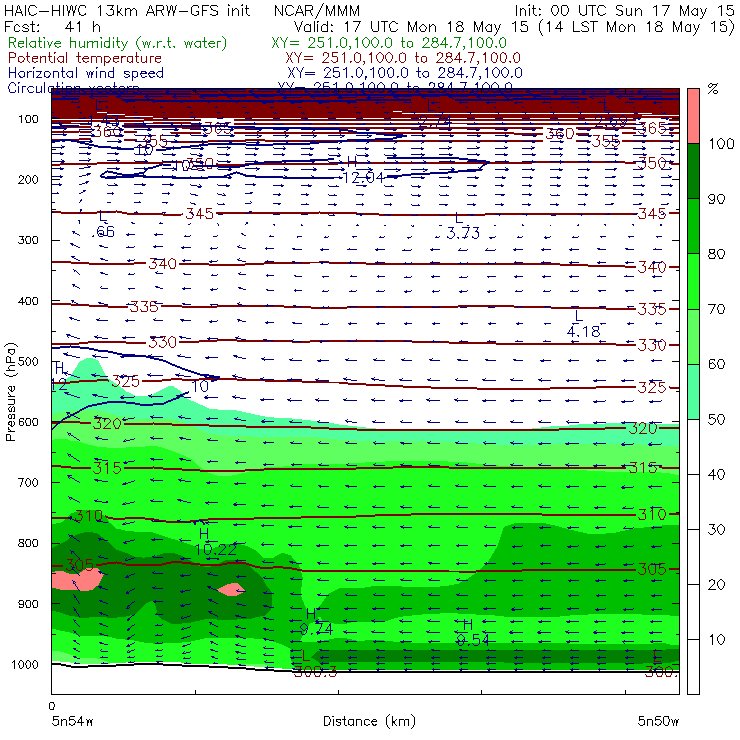Viewport: 740px width, 740px height.
Task: Click the red 'XY= 251.0,100.0 to 284.7,100.0' text
Action: pos(403,58)
